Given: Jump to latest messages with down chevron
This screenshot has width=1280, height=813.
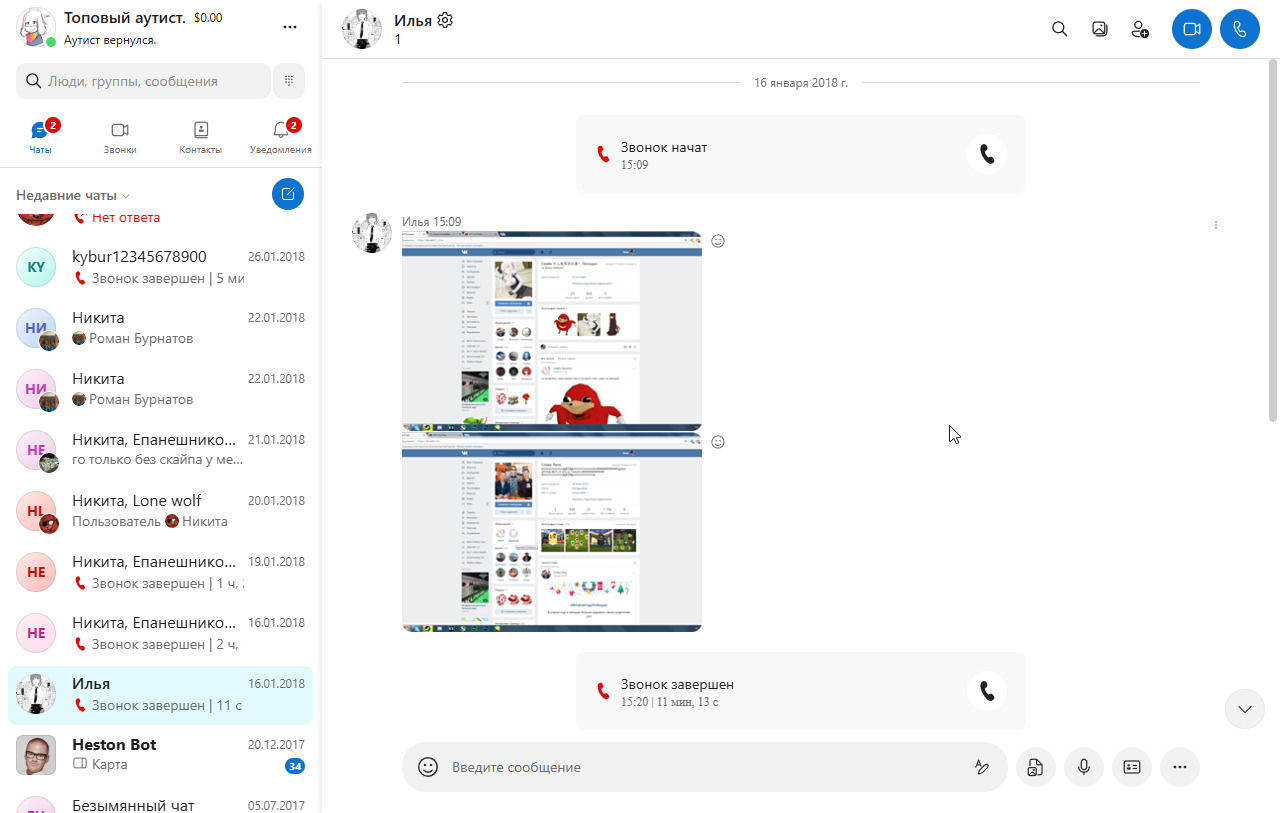Looking at the screenshot, I should click(x=1245, y=709).
